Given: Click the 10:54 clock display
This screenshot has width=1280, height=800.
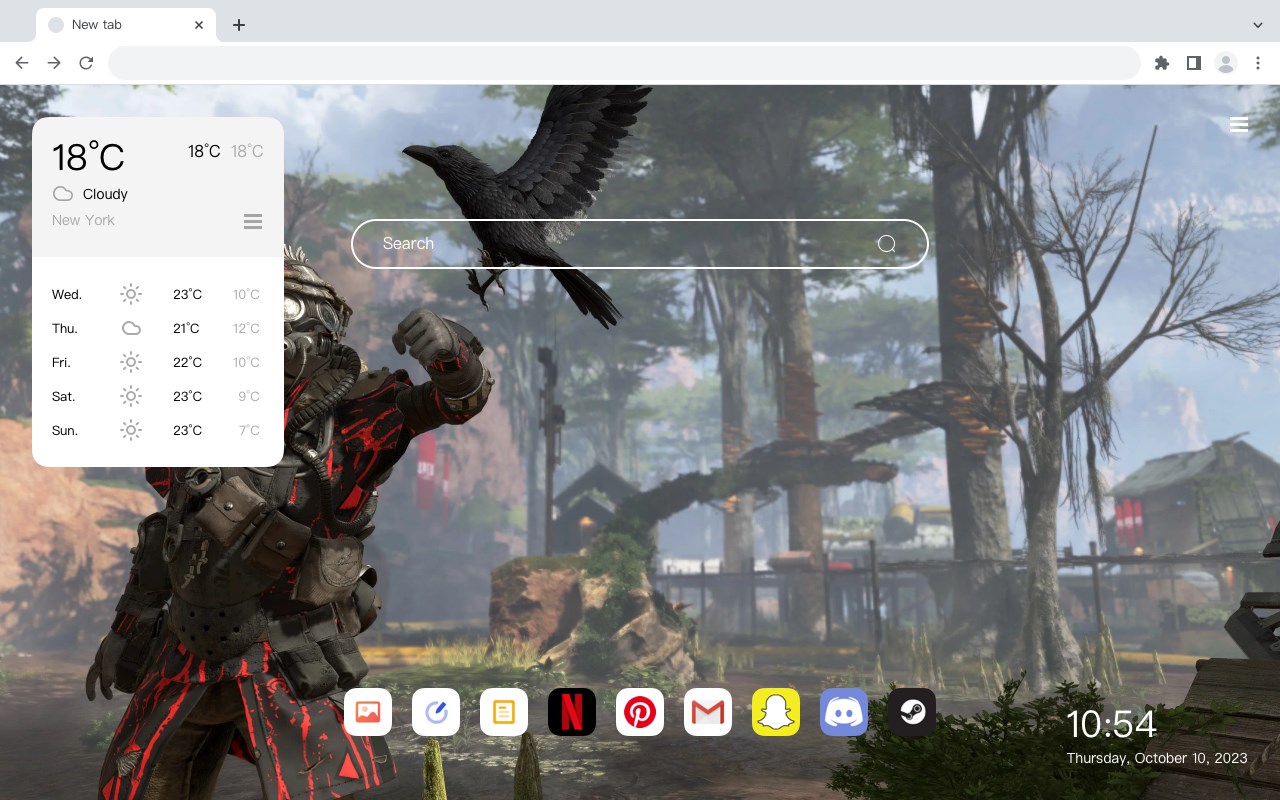Looking at the screenshot, I should coord(1111,724).
